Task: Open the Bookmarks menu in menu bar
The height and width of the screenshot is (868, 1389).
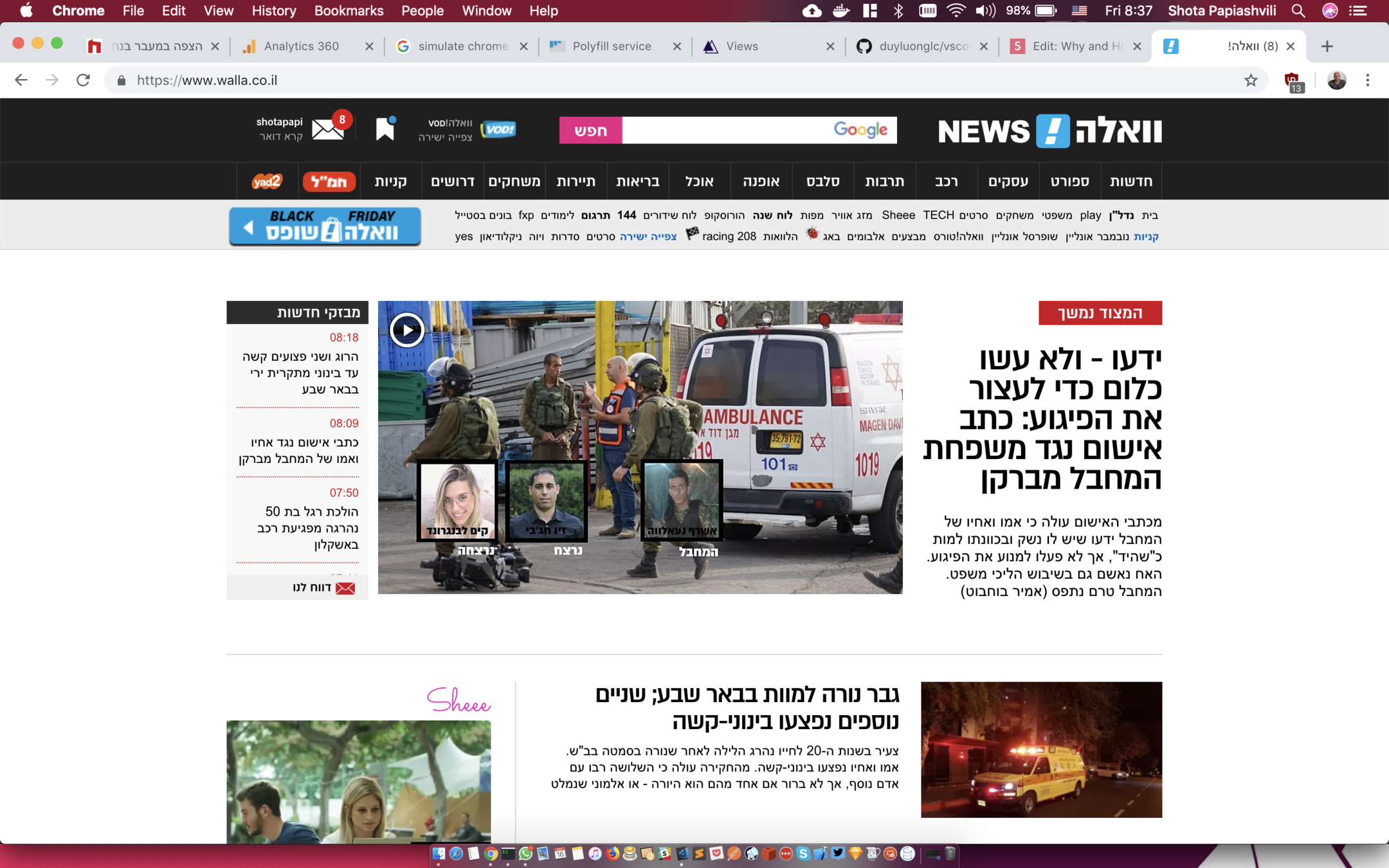Action: coord(349,11)
